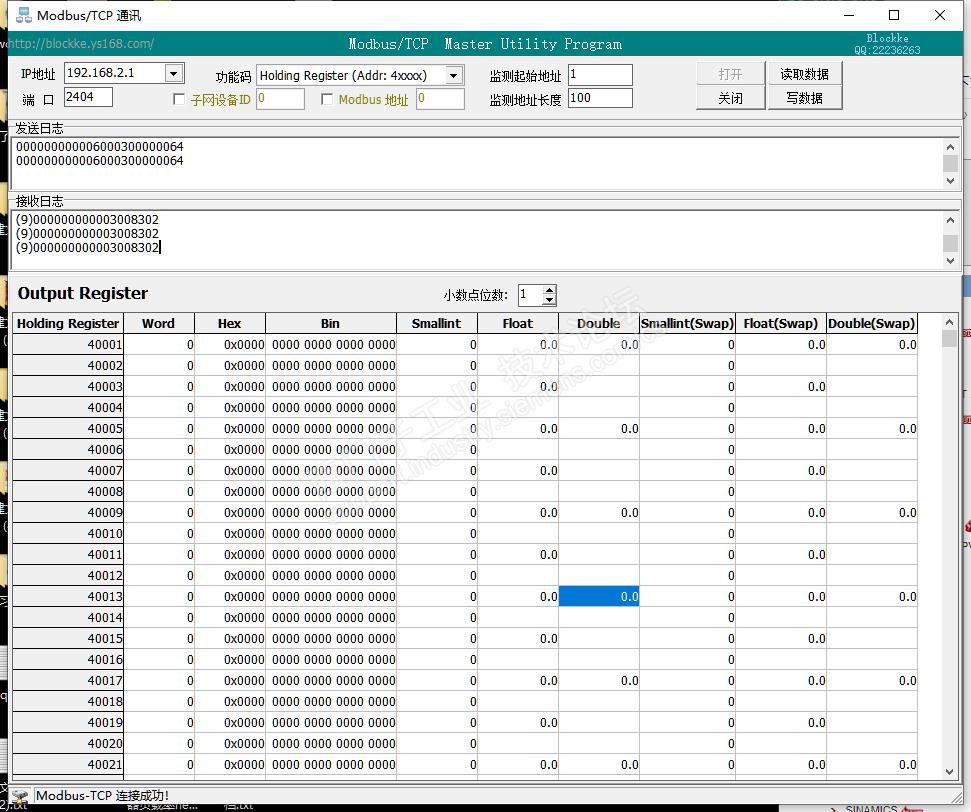
Task: Open the IP地址 dropdown list
Action: point(174,73)
